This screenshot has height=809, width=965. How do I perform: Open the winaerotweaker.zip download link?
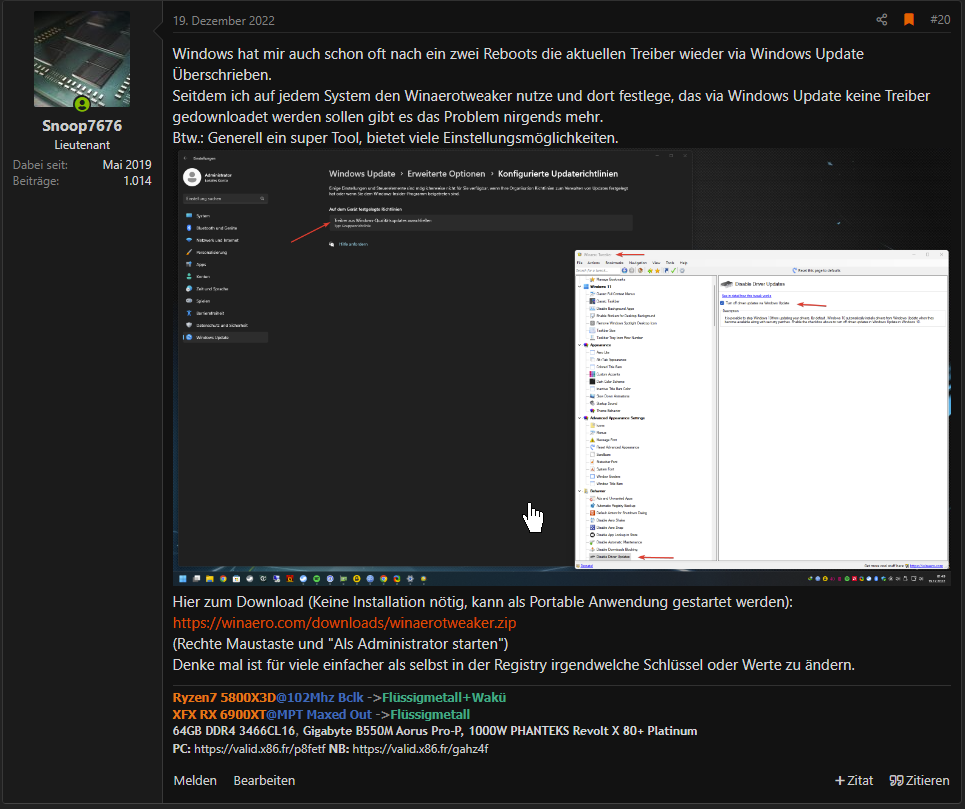tap(344, 623)
